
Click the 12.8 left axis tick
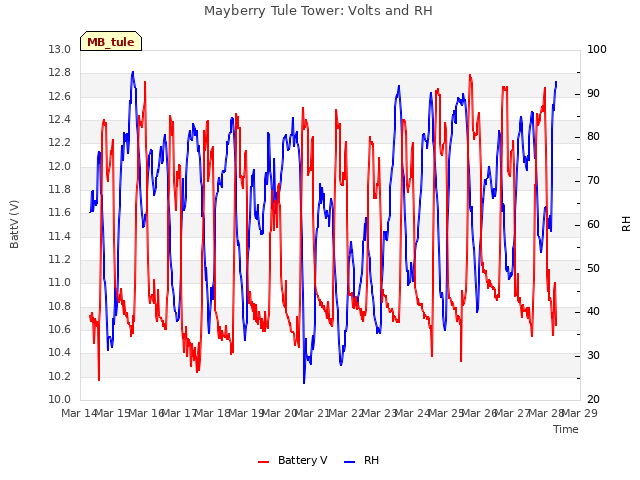pyautogui.click(x=60, y=73)
